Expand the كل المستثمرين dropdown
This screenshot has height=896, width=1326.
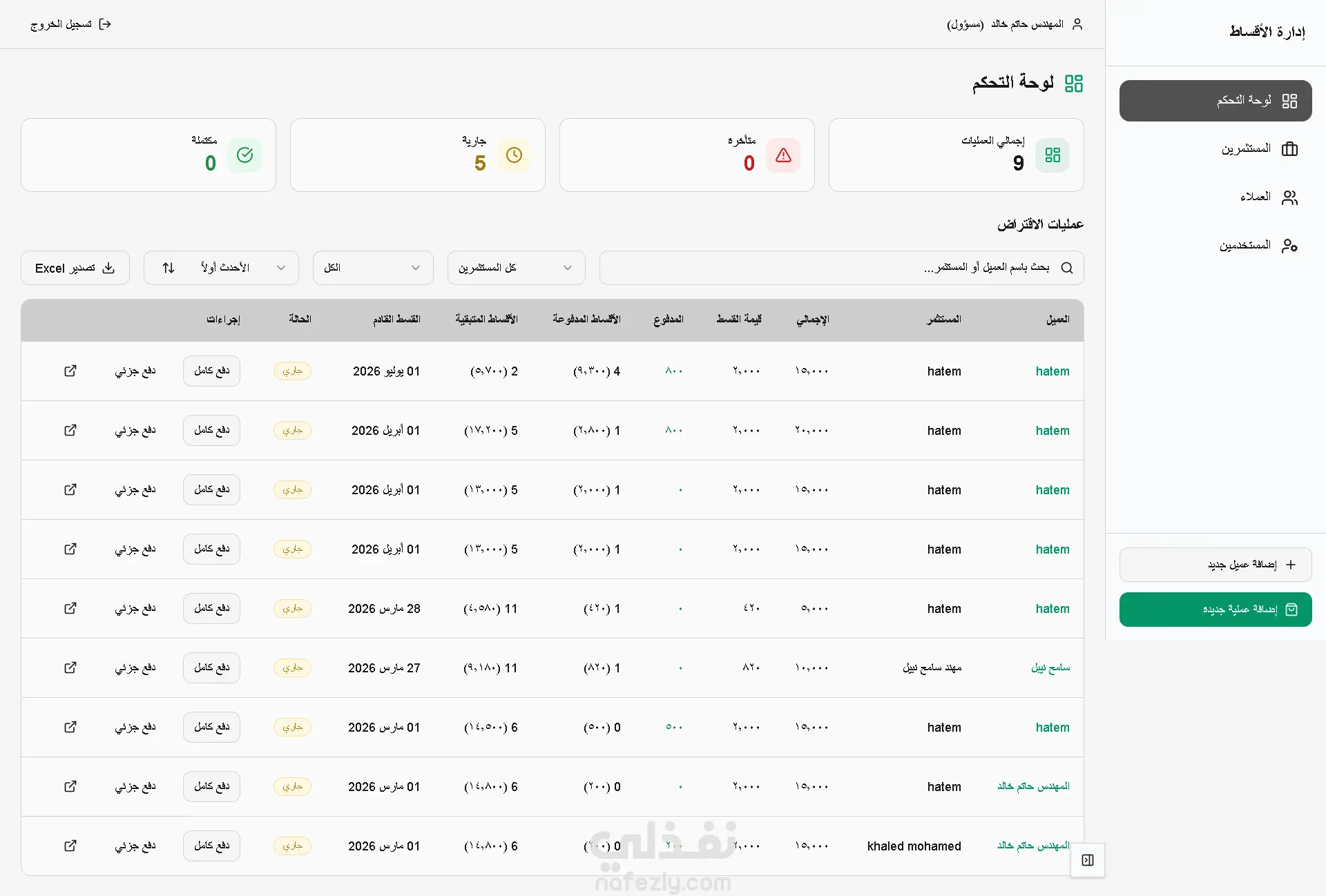click(x=516, y=268)
